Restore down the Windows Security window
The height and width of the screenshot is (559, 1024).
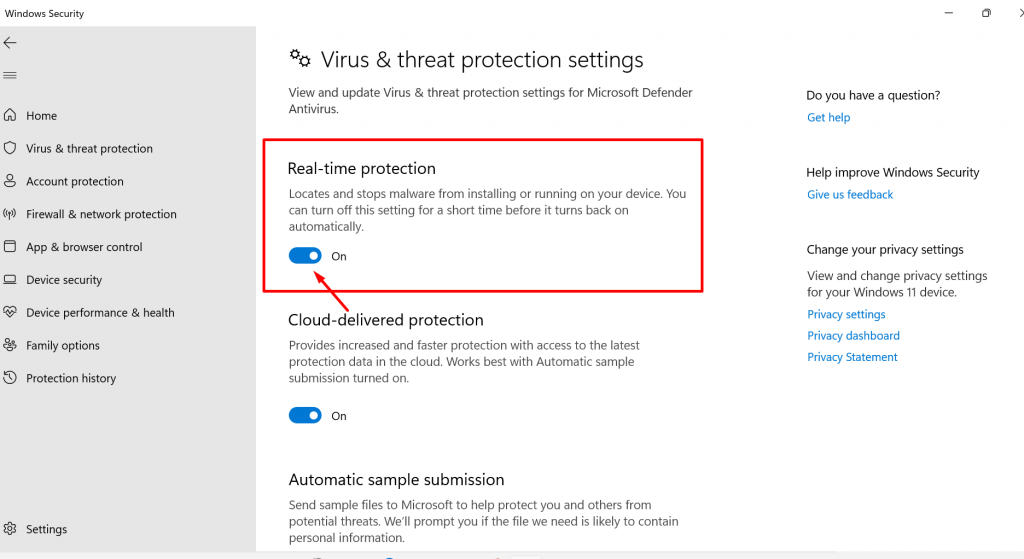click(986, 13)
